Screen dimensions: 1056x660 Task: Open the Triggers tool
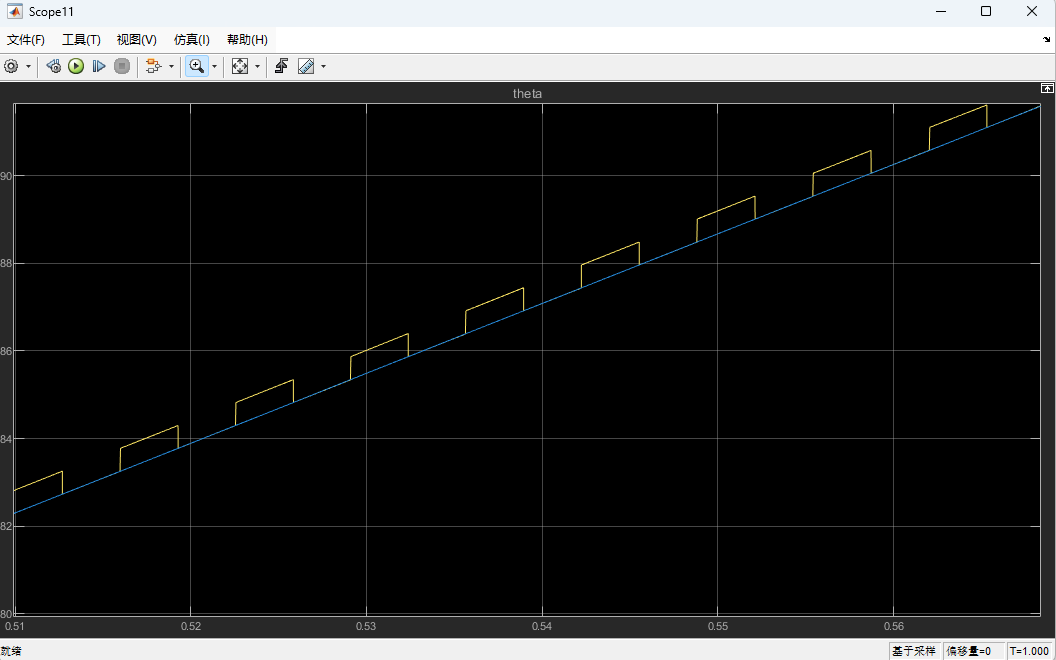(282, 66)
